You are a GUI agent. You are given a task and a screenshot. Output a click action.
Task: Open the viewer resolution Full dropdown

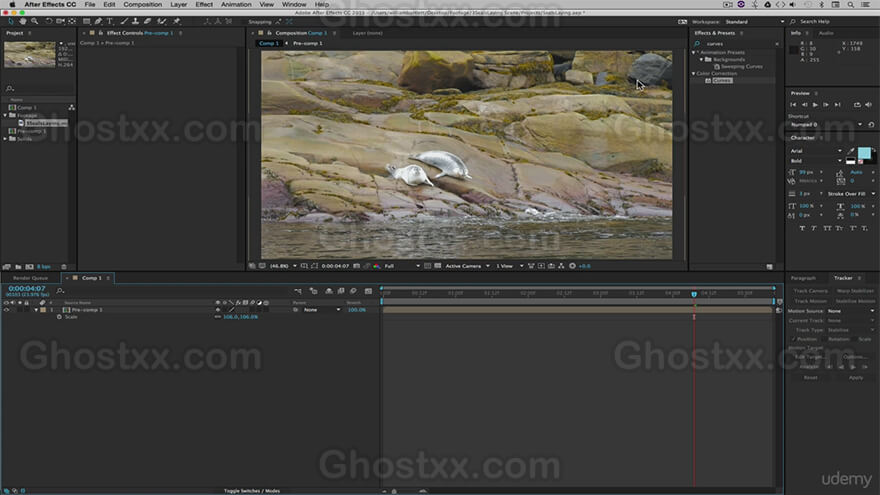coord(402,266)
